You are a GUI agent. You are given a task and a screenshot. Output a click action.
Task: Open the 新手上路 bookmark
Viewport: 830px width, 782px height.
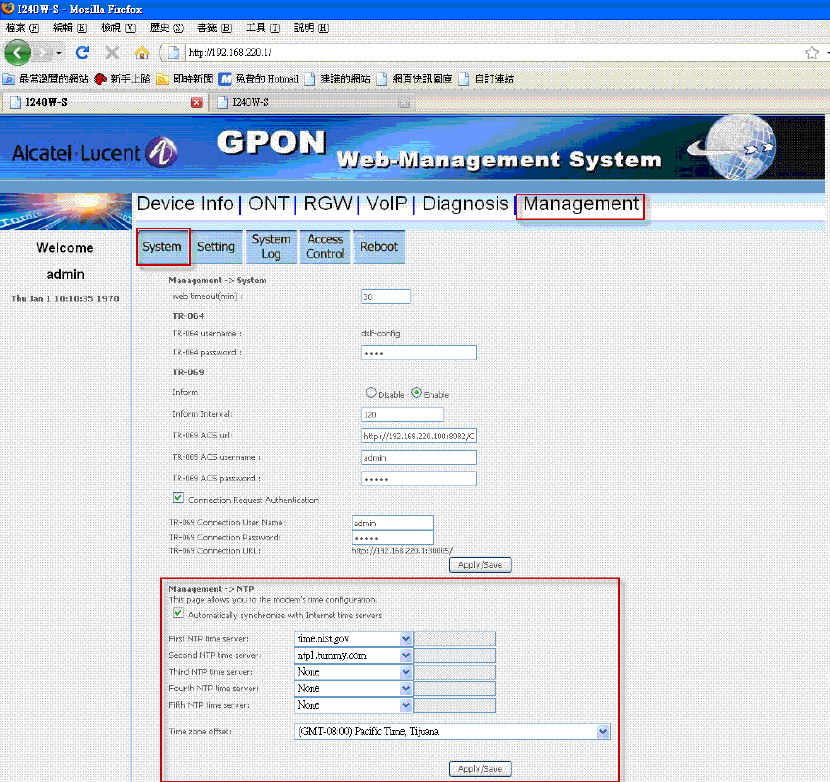click(123, 79)
